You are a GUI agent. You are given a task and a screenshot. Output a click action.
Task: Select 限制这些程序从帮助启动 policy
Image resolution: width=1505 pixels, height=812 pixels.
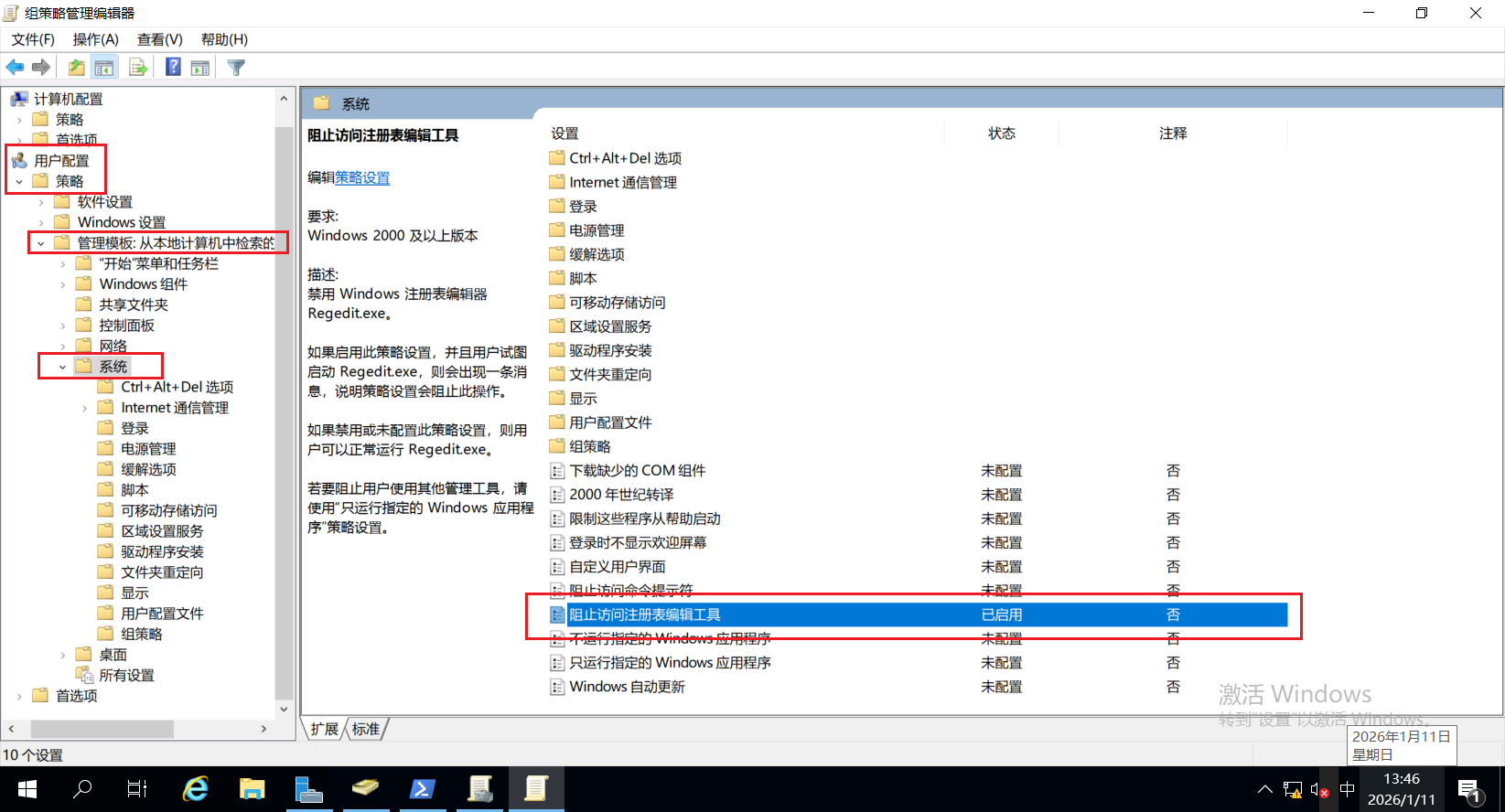tap(645, 518)
